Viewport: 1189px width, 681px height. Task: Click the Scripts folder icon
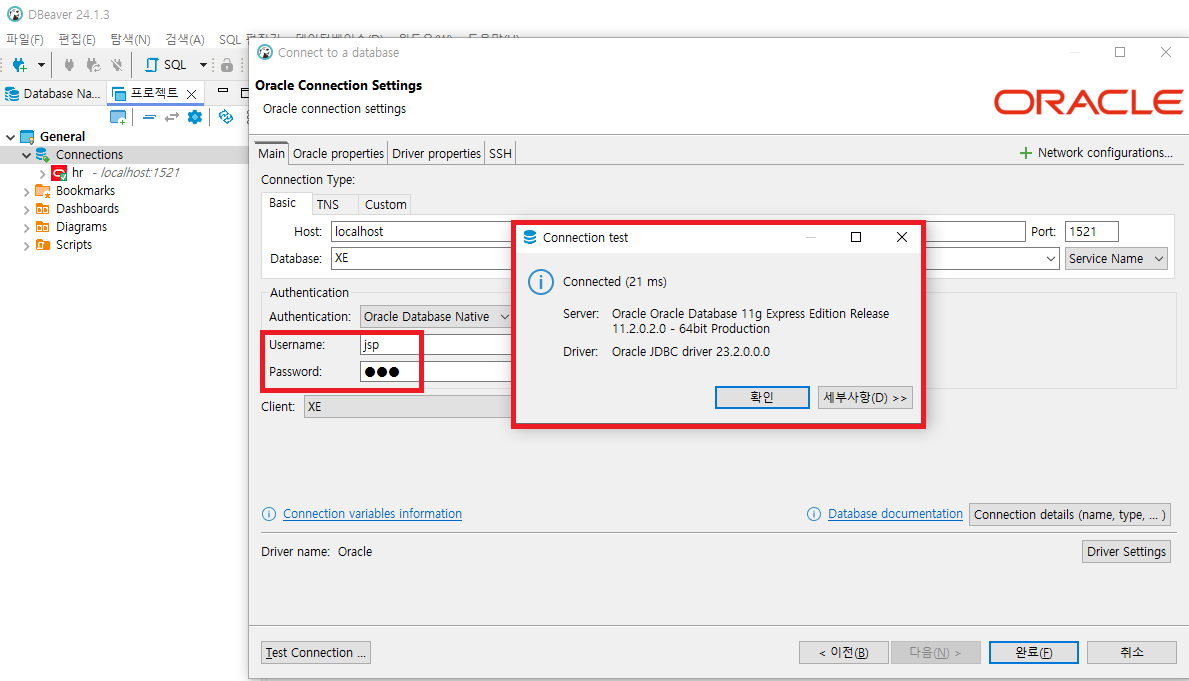[x=43, y=245]
